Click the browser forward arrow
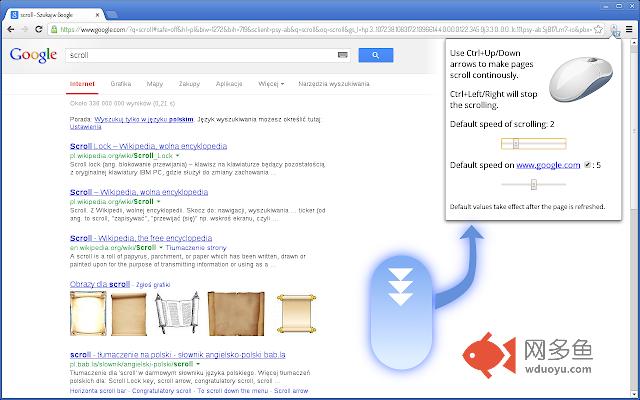Image resolution: width=640 pixels, height=400 pixels. point(24,29)
